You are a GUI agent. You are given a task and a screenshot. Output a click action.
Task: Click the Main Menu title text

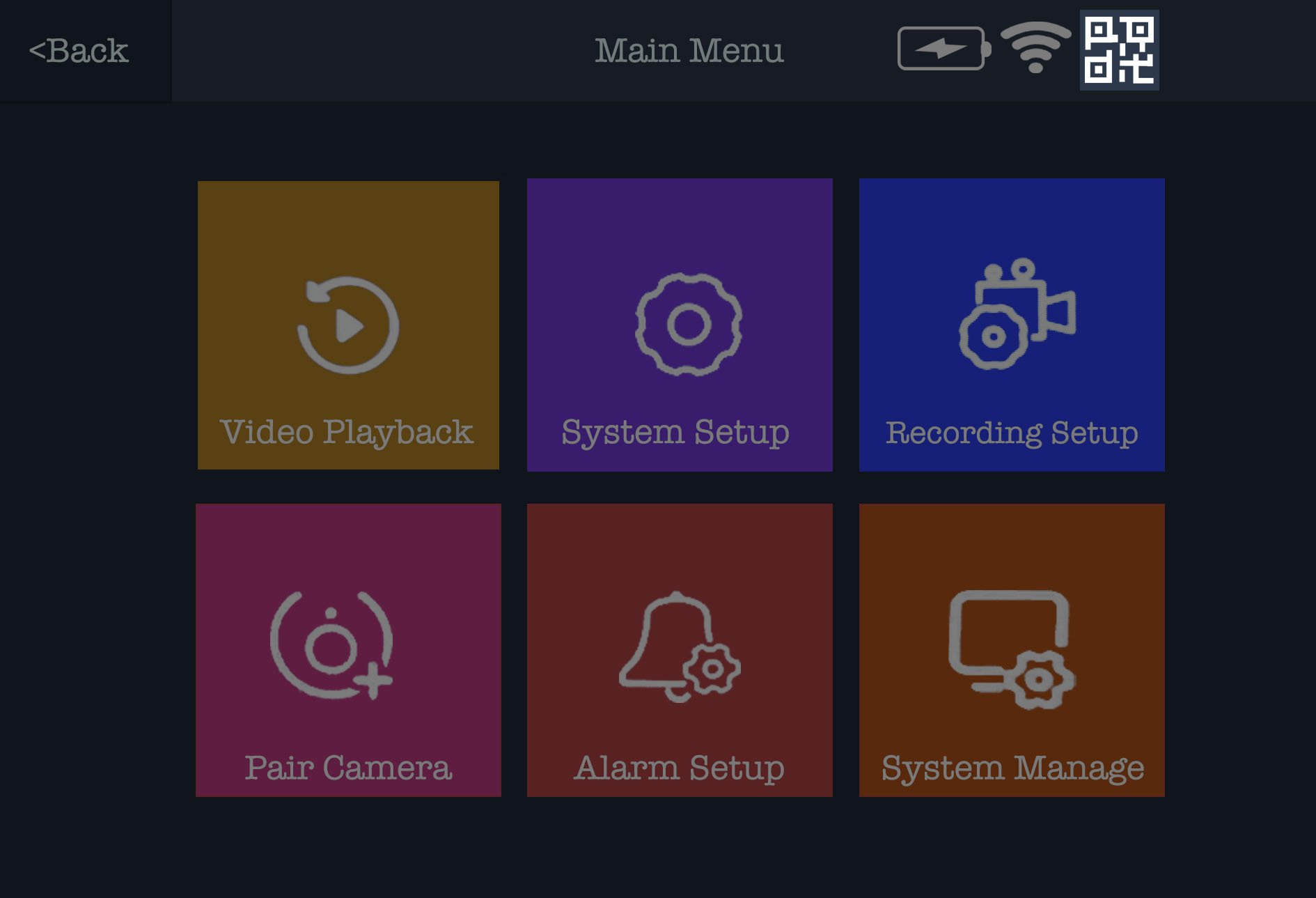point(689,50)
